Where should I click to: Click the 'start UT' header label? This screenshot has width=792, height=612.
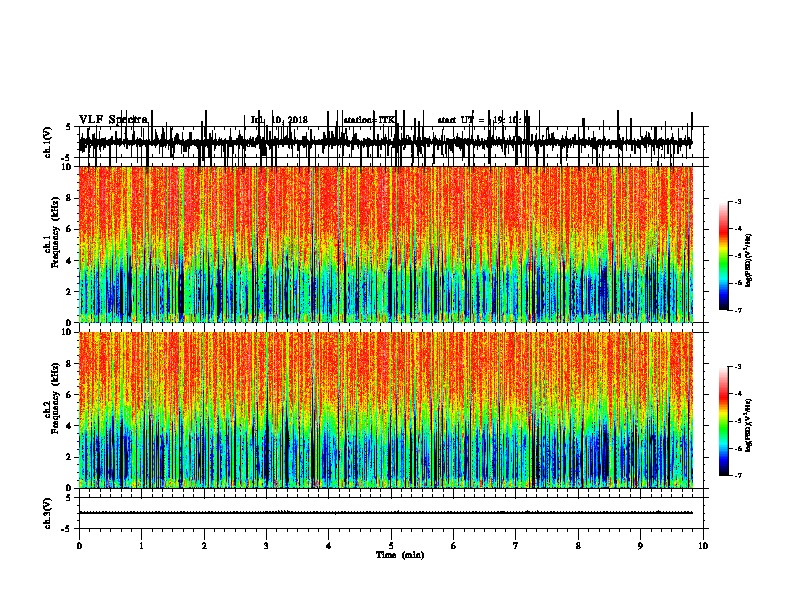pyautogui.click(x=461, y=120)
